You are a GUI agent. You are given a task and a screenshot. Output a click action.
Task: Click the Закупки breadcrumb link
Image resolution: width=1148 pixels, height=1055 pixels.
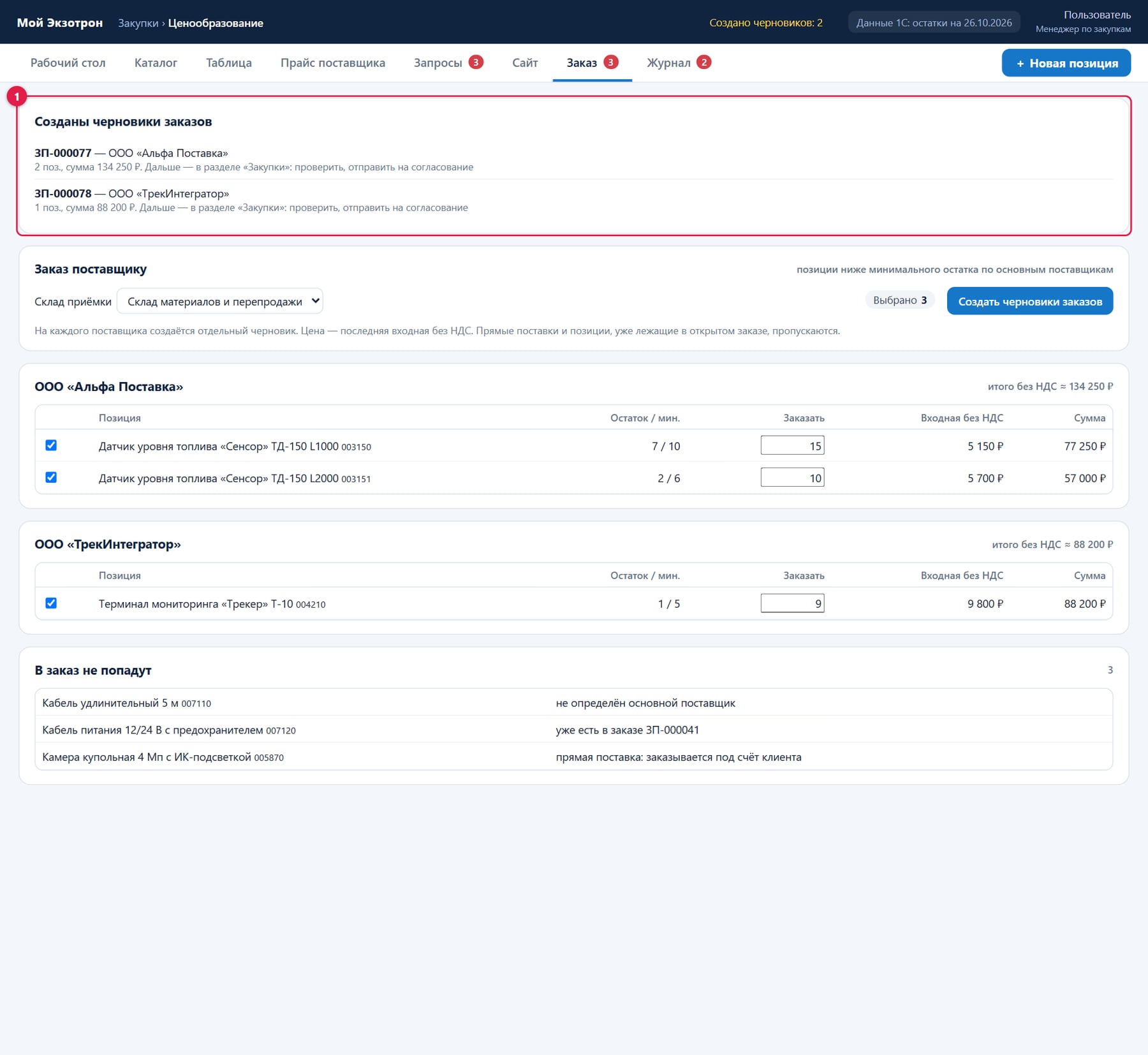coord(138,23)
